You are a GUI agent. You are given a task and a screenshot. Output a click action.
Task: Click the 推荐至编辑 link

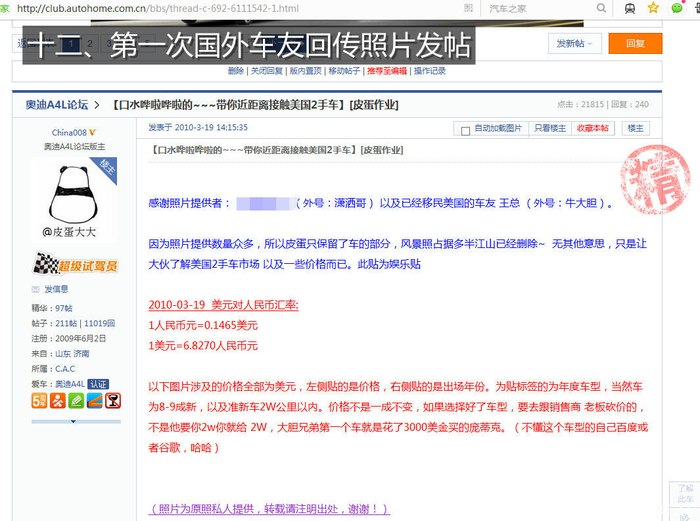[x=386, y=71]
